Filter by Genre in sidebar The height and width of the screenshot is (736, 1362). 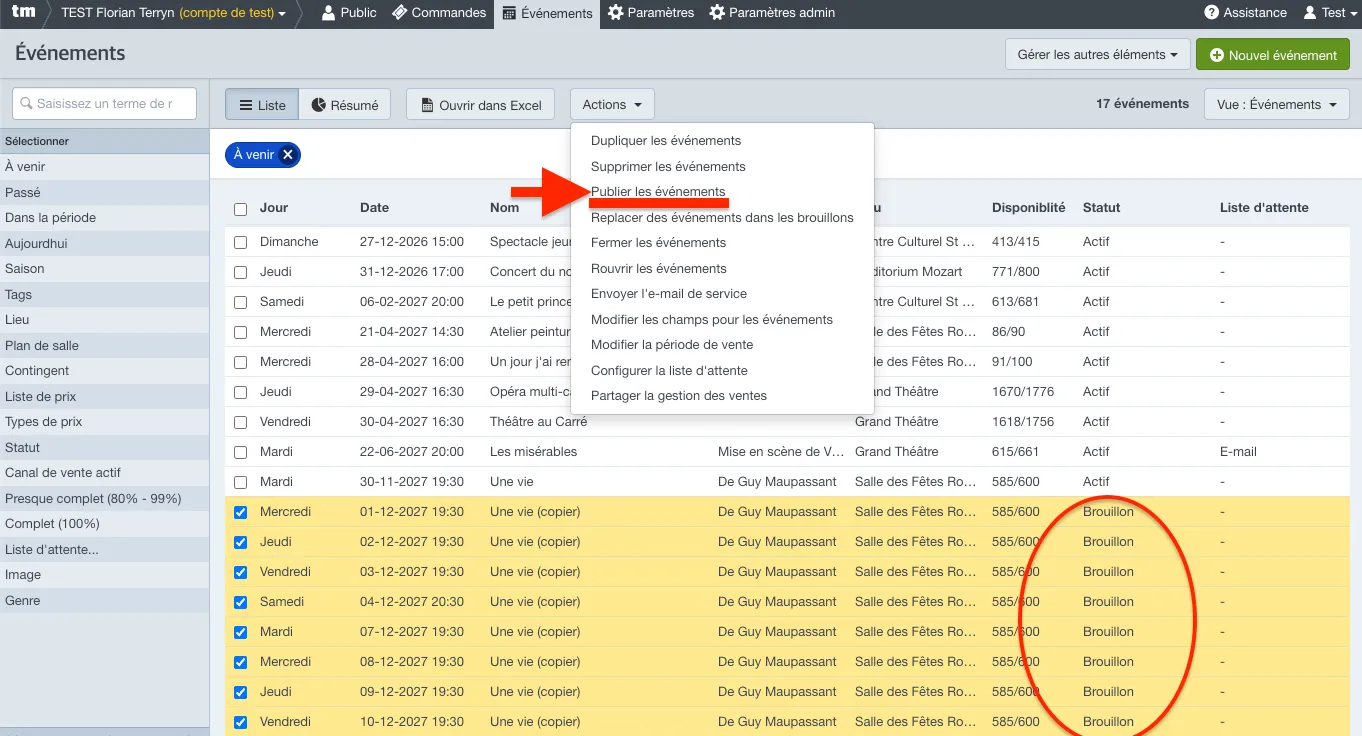[104, 601]
